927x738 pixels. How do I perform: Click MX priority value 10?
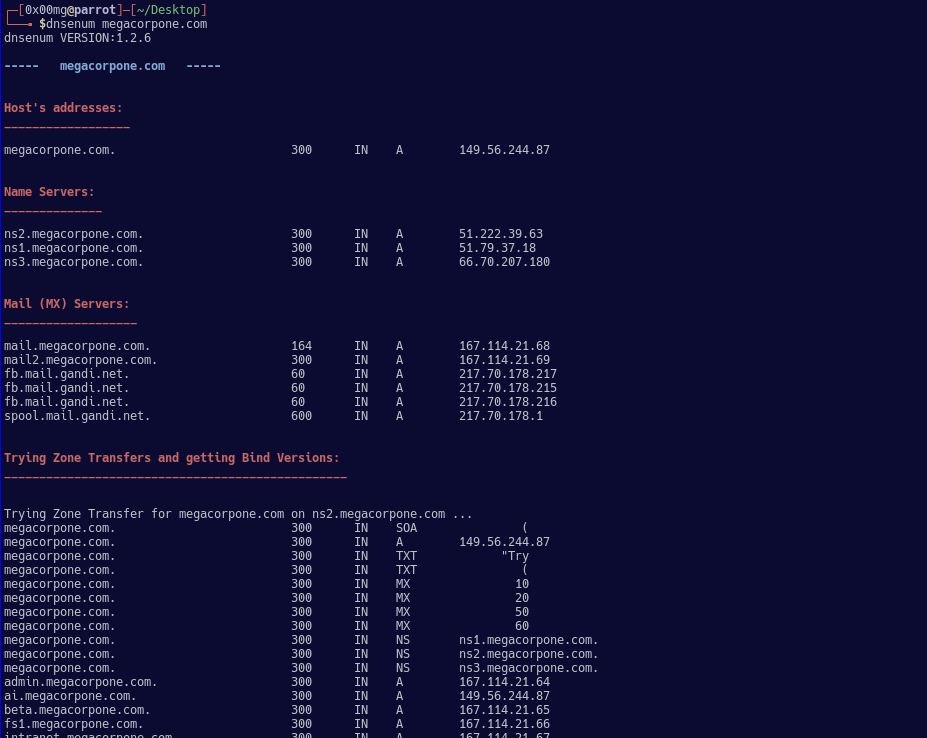point(522,584)
